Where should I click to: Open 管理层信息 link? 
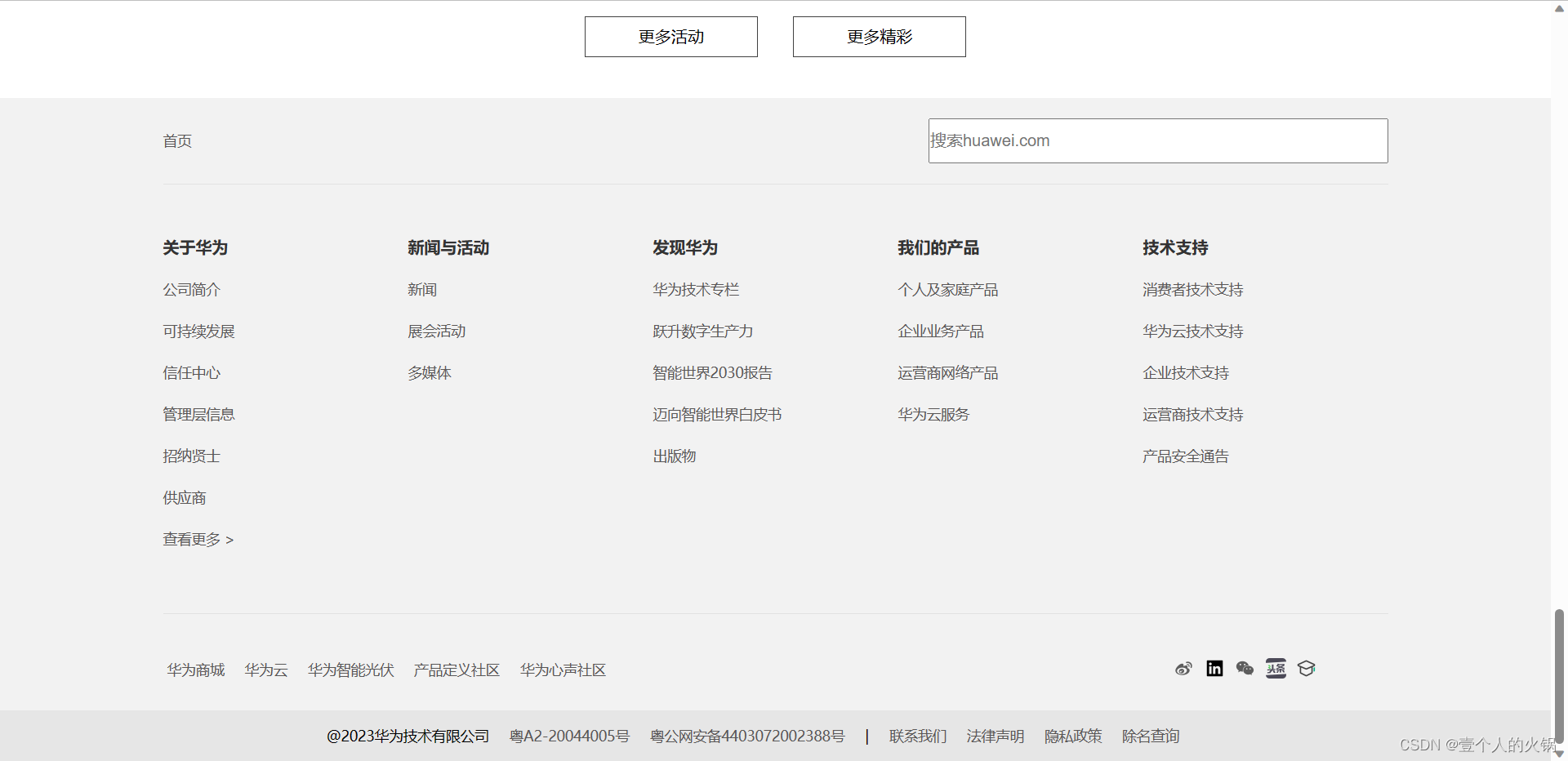198,415
